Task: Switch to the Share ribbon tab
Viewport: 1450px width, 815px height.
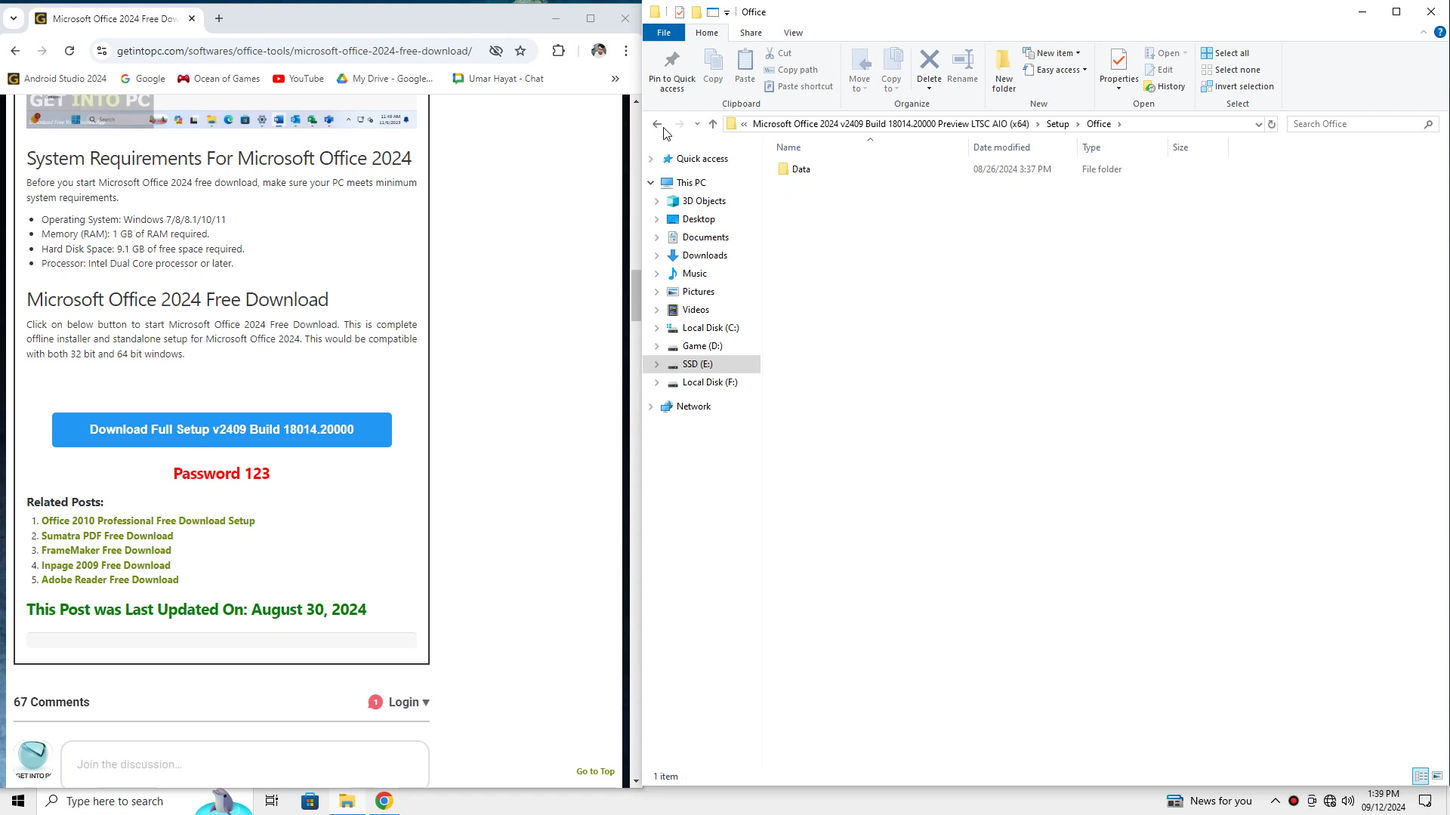Action: (x=751, y=33)
